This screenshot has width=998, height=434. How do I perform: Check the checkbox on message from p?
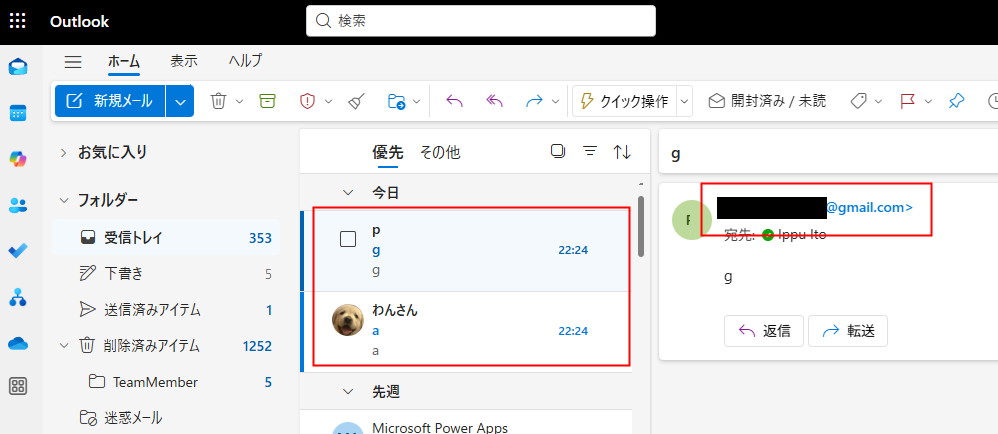pos(348,239)
